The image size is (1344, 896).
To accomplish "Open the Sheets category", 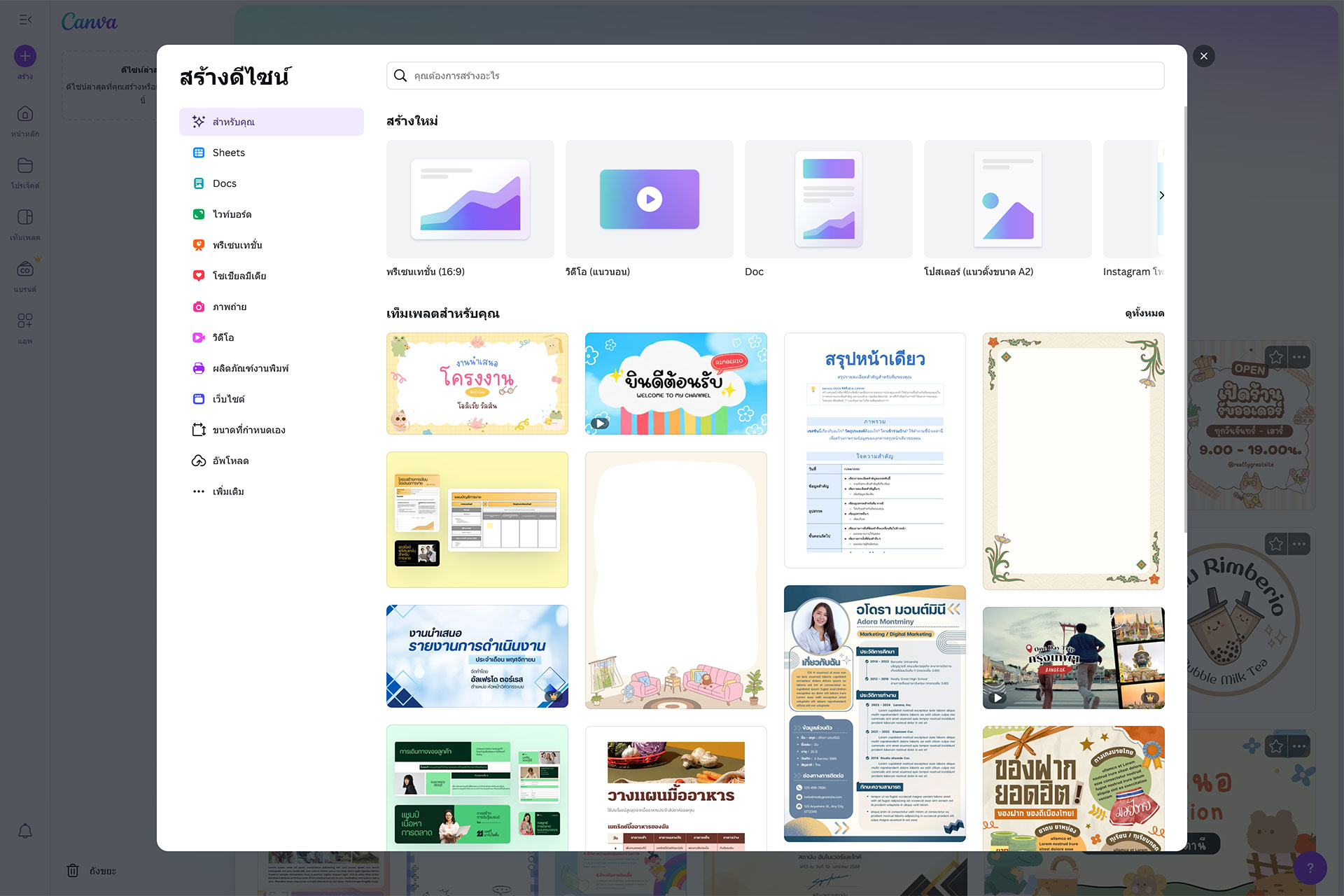I will tap(228, 153).
